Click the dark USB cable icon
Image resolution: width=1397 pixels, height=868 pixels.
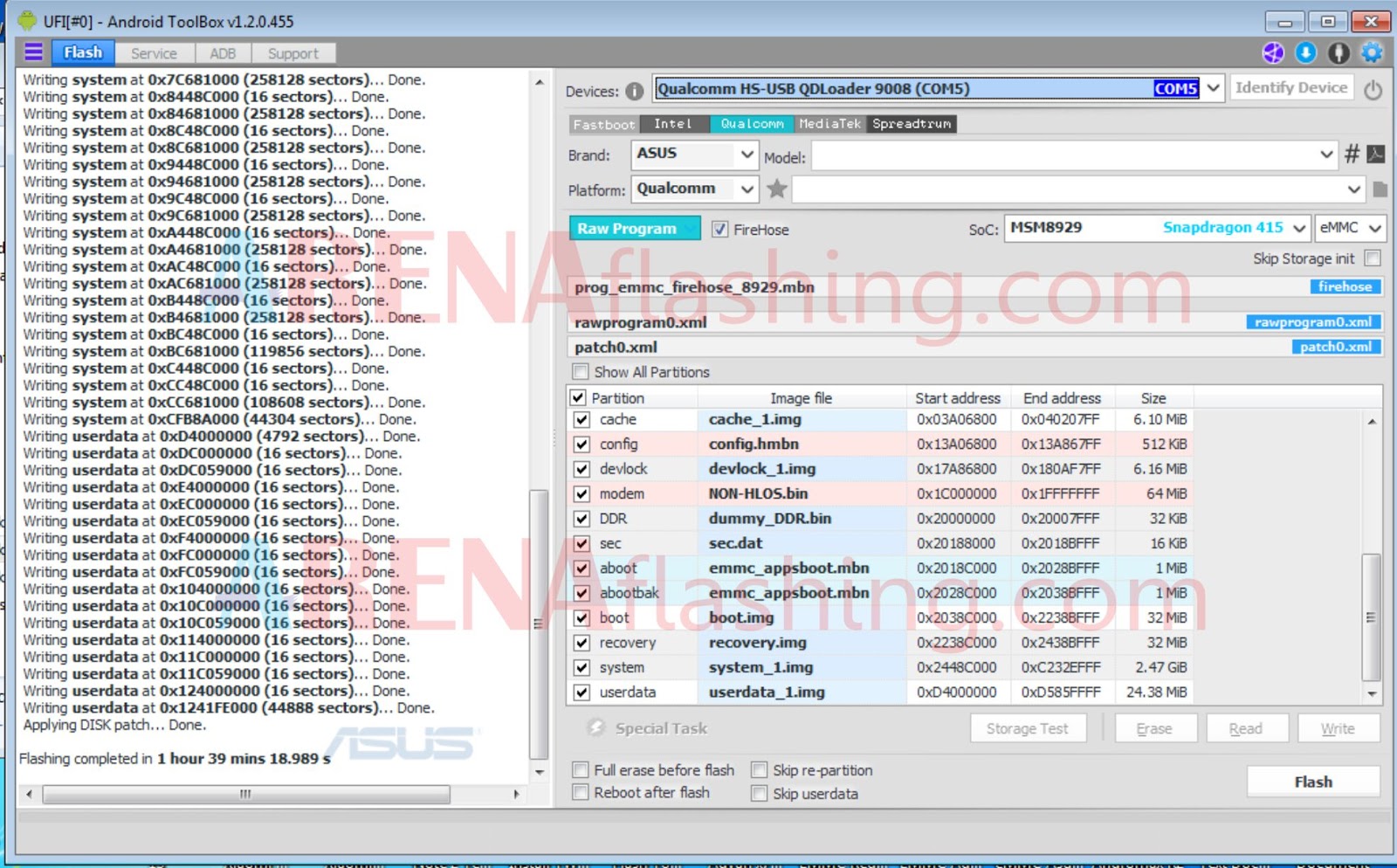click(x=1339, y=53)
